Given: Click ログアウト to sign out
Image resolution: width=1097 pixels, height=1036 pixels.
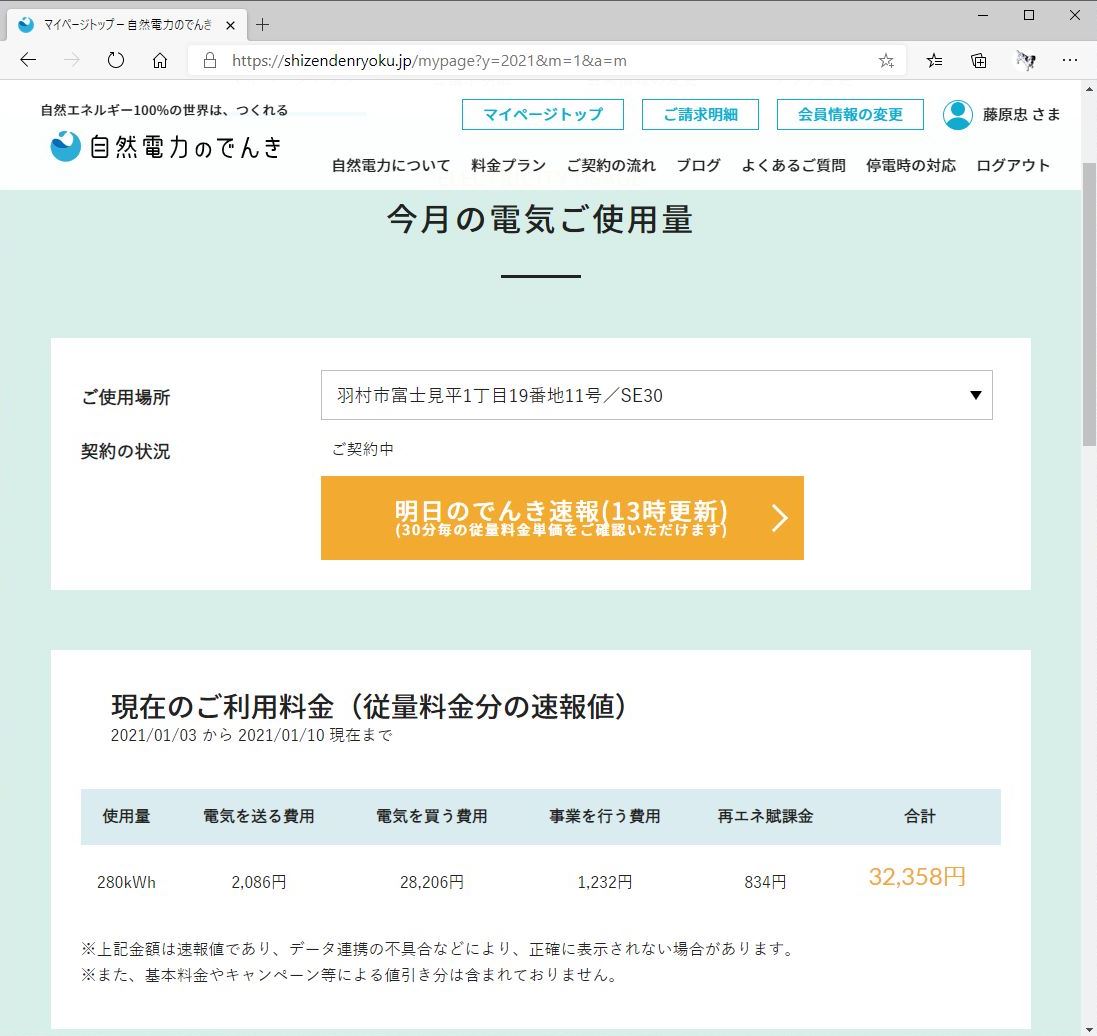Looking at the screenshot, I should [x=1013, y=166].
